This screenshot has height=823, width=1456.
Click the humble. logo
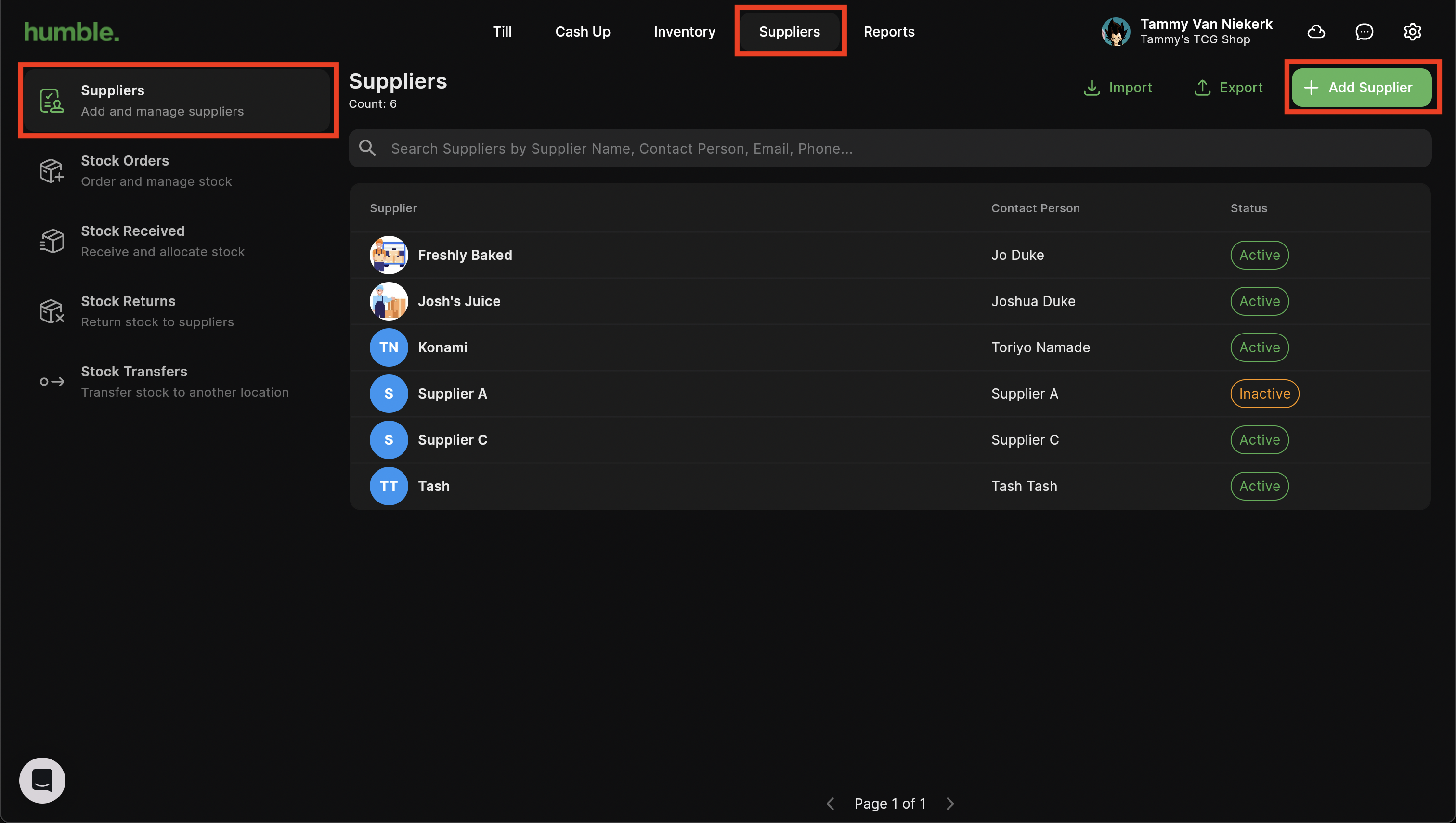tap(72, 32)
